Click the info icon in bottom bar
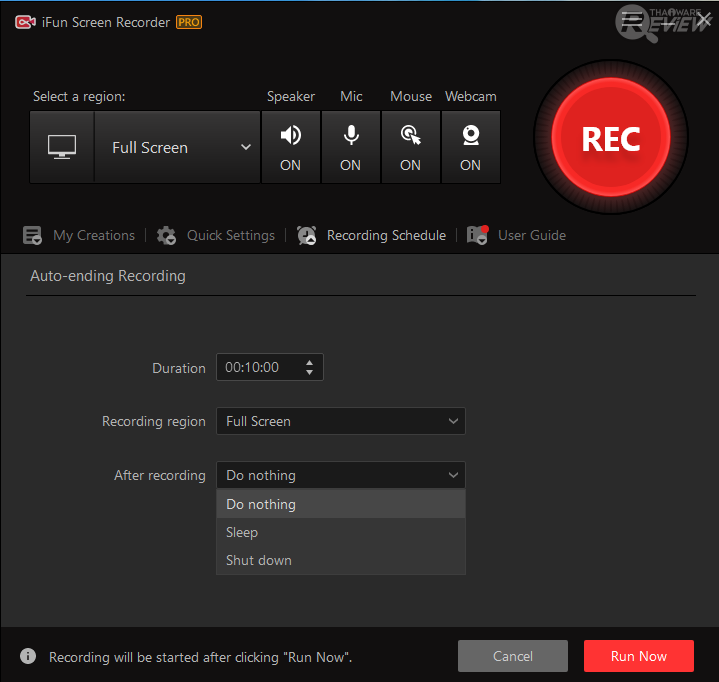719x682 pixels. tap(28, 656)
